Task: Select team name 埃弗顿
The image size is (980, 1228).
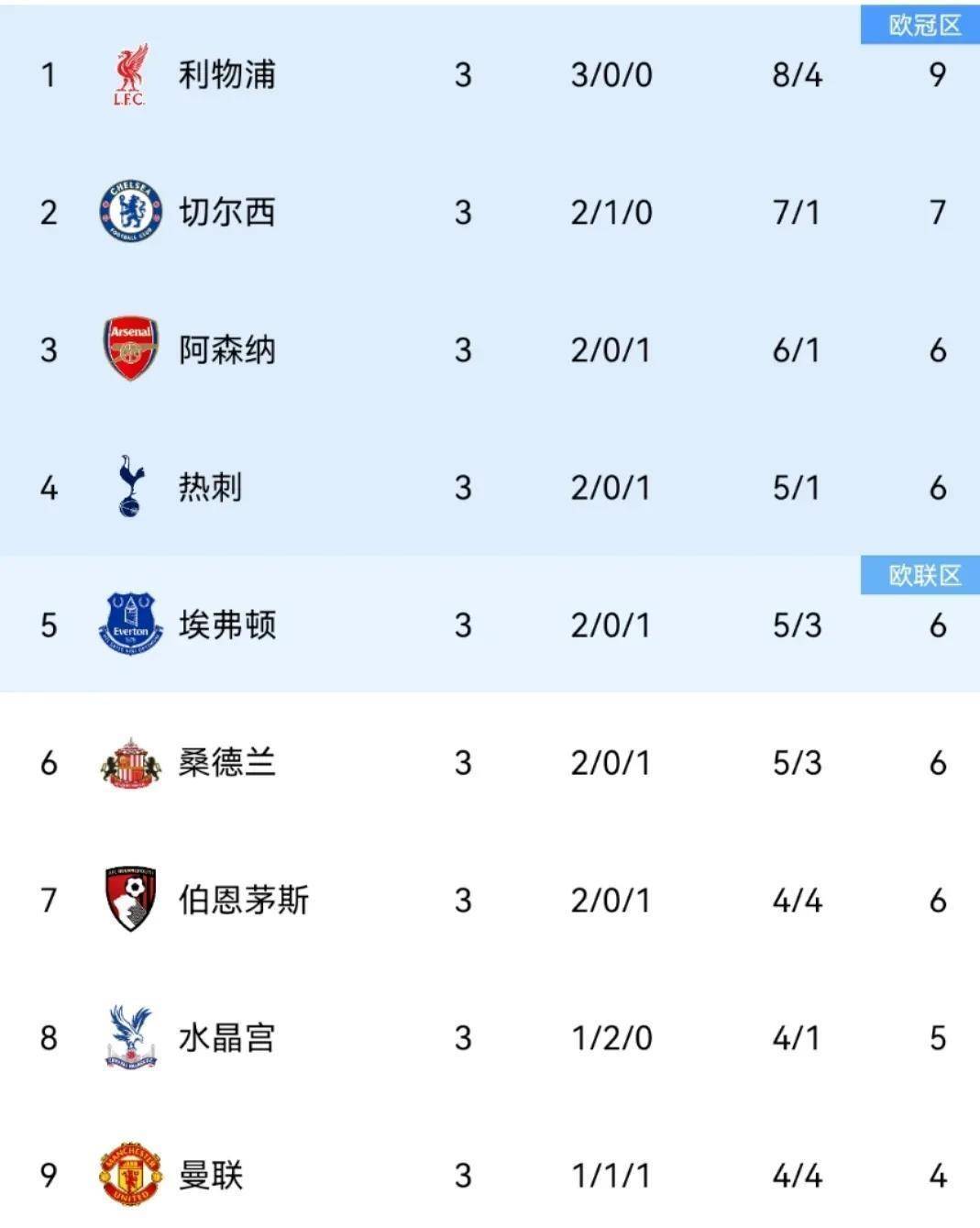Action: (x=226, y=625)
